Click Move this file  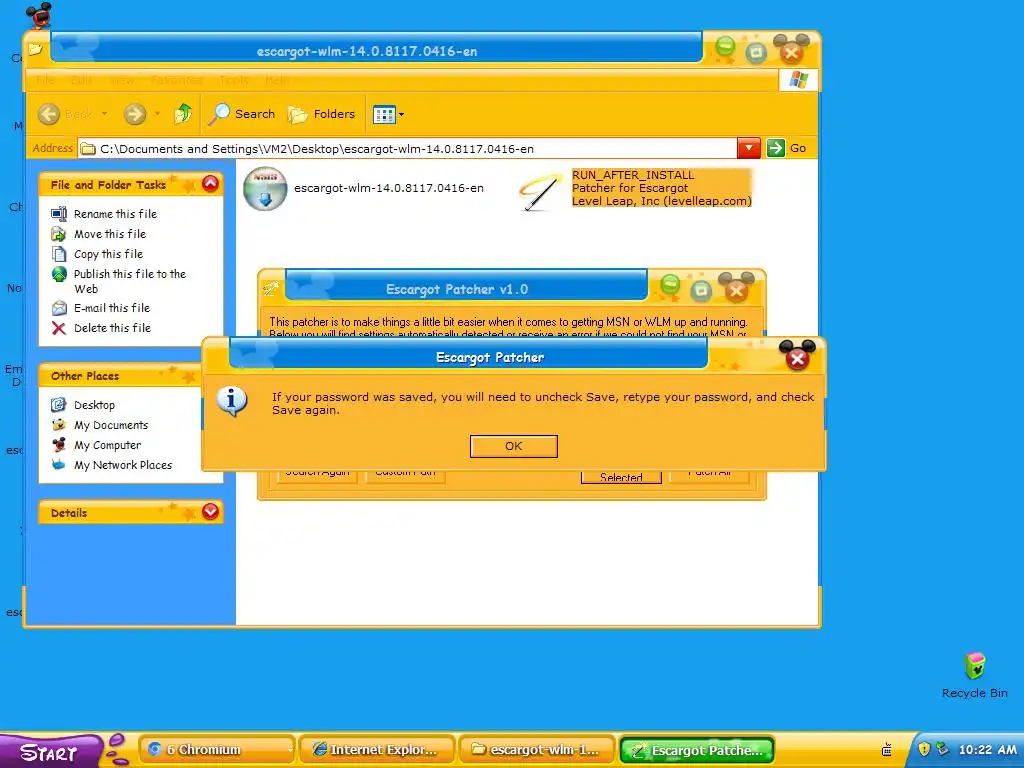click(110, 234)
